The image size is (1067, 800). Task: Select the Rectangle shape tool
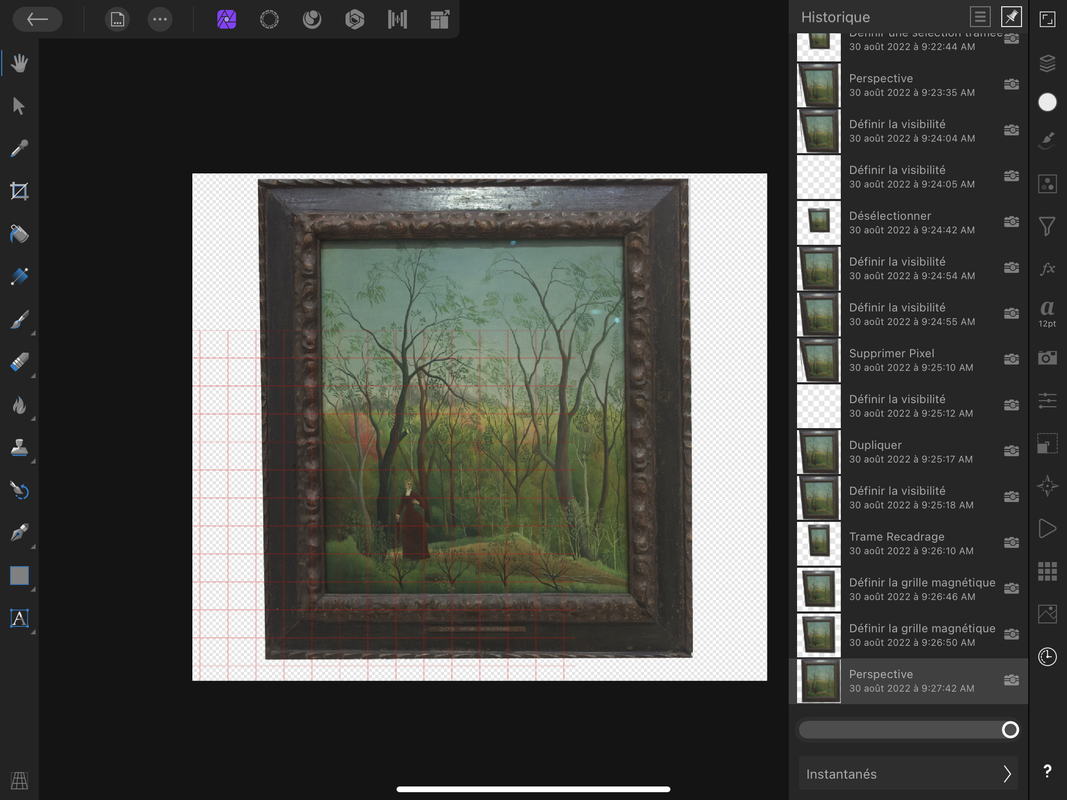click(x=19, y=576)
